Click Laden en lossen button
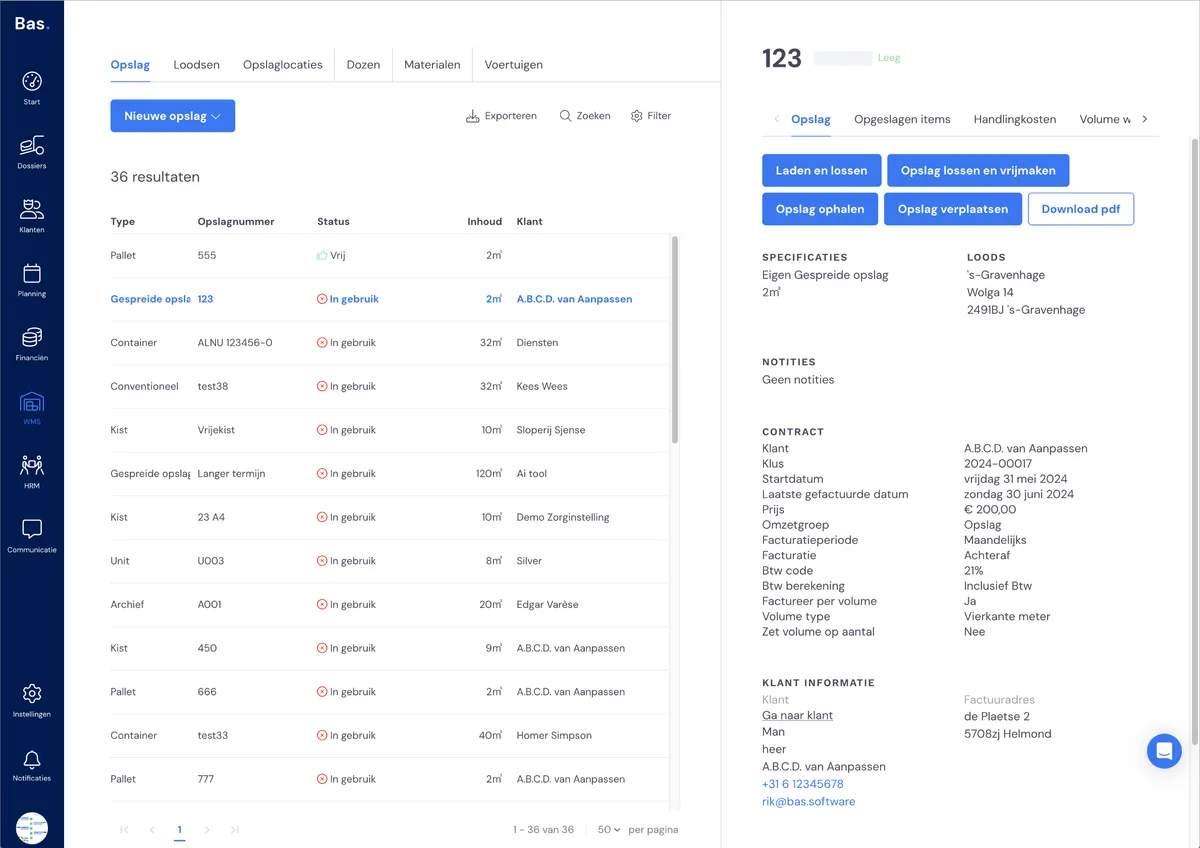1200x848 pixels. click(822, 171)
